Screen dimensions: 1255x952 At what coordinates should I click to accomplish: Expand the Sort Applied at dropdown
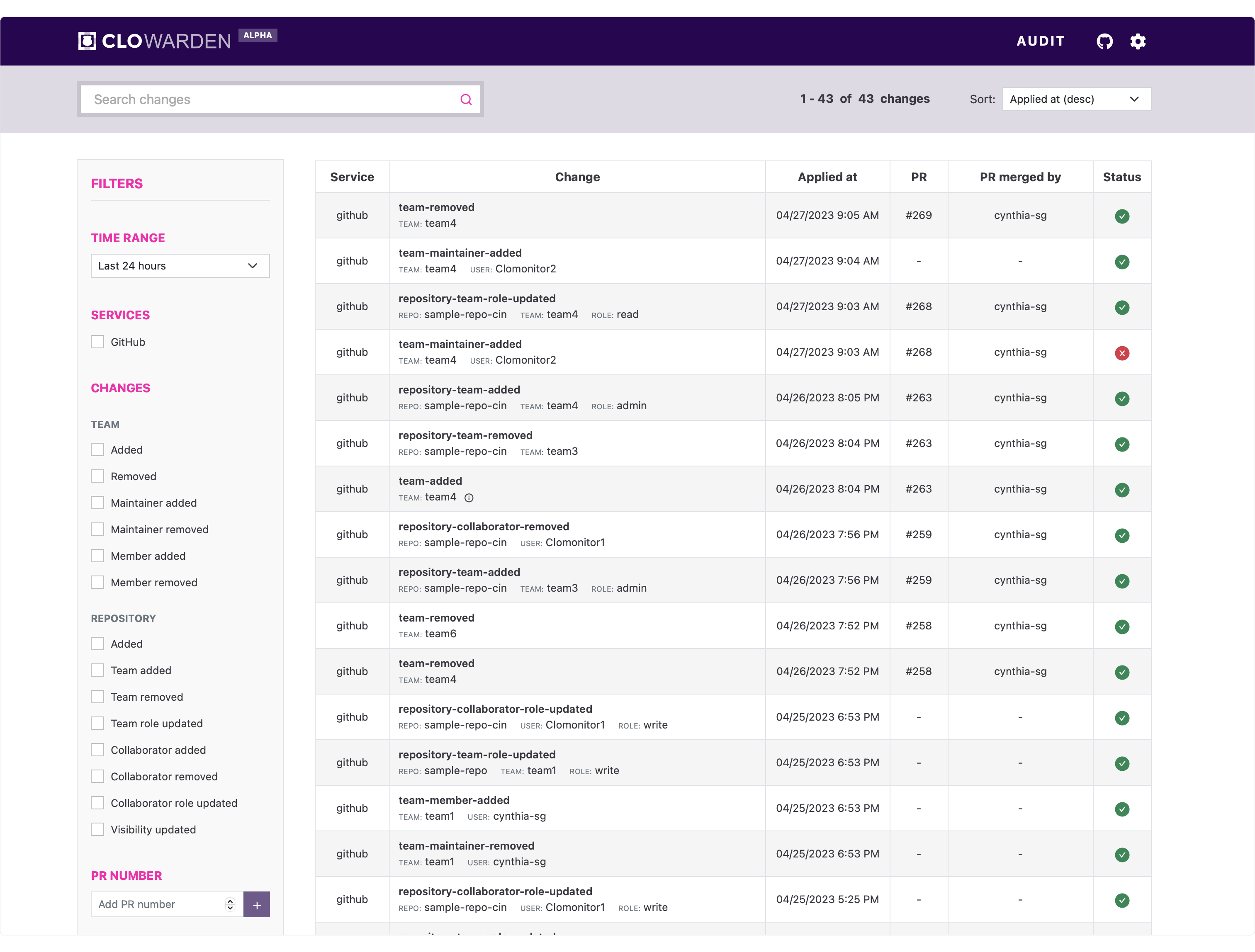click(1076, 99)
